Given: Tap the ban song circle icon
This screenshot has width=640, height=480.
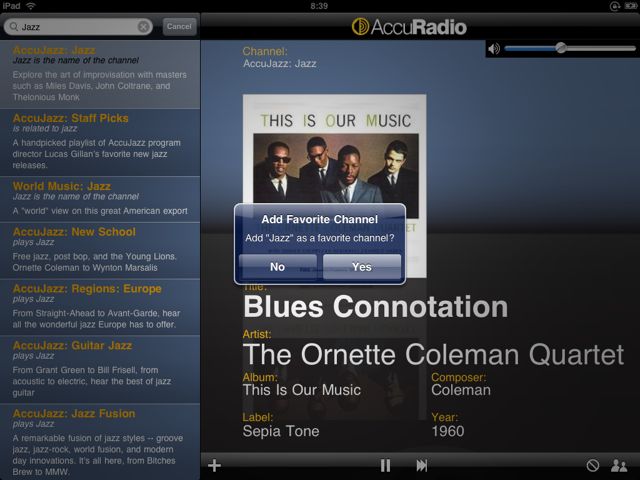Looking at the screenshot, I should 593,465.
